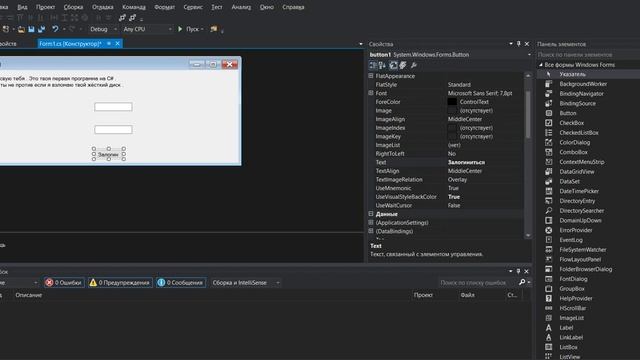Select Button control in the toolbox
The width and height of the screenshot is (640, 360).
[x=568, y=113]
